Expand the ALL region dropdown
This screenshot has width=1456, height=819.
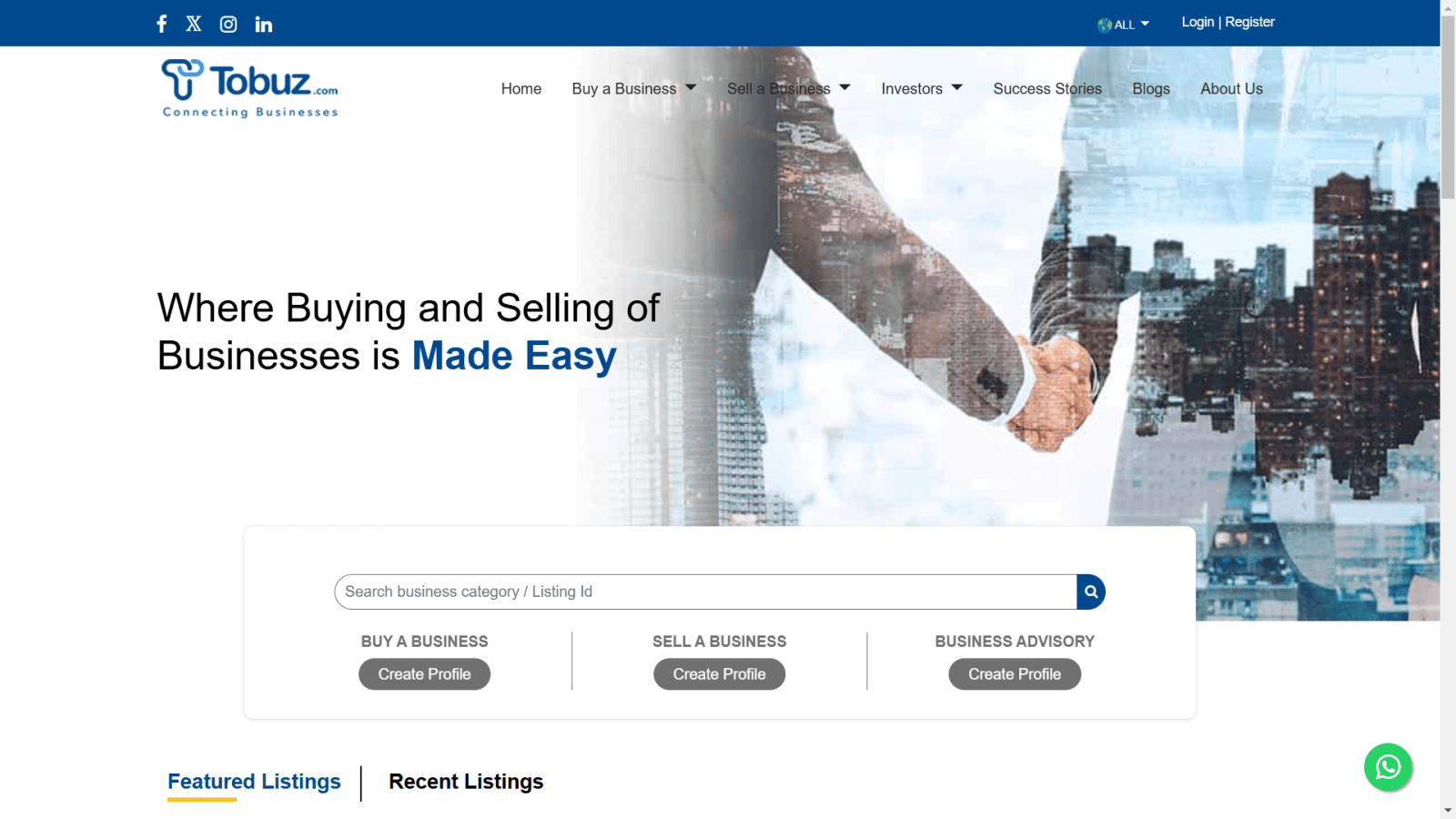(x=1124, y=25)
